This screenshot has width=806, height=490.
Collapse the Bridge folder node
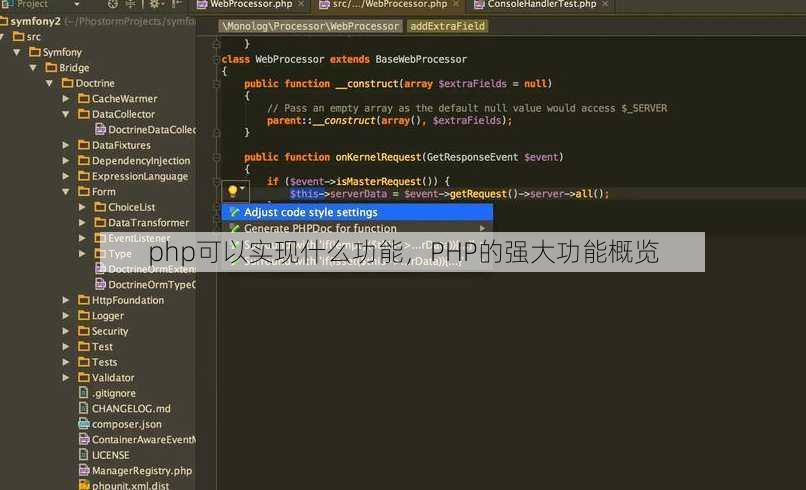click(33, 67)
